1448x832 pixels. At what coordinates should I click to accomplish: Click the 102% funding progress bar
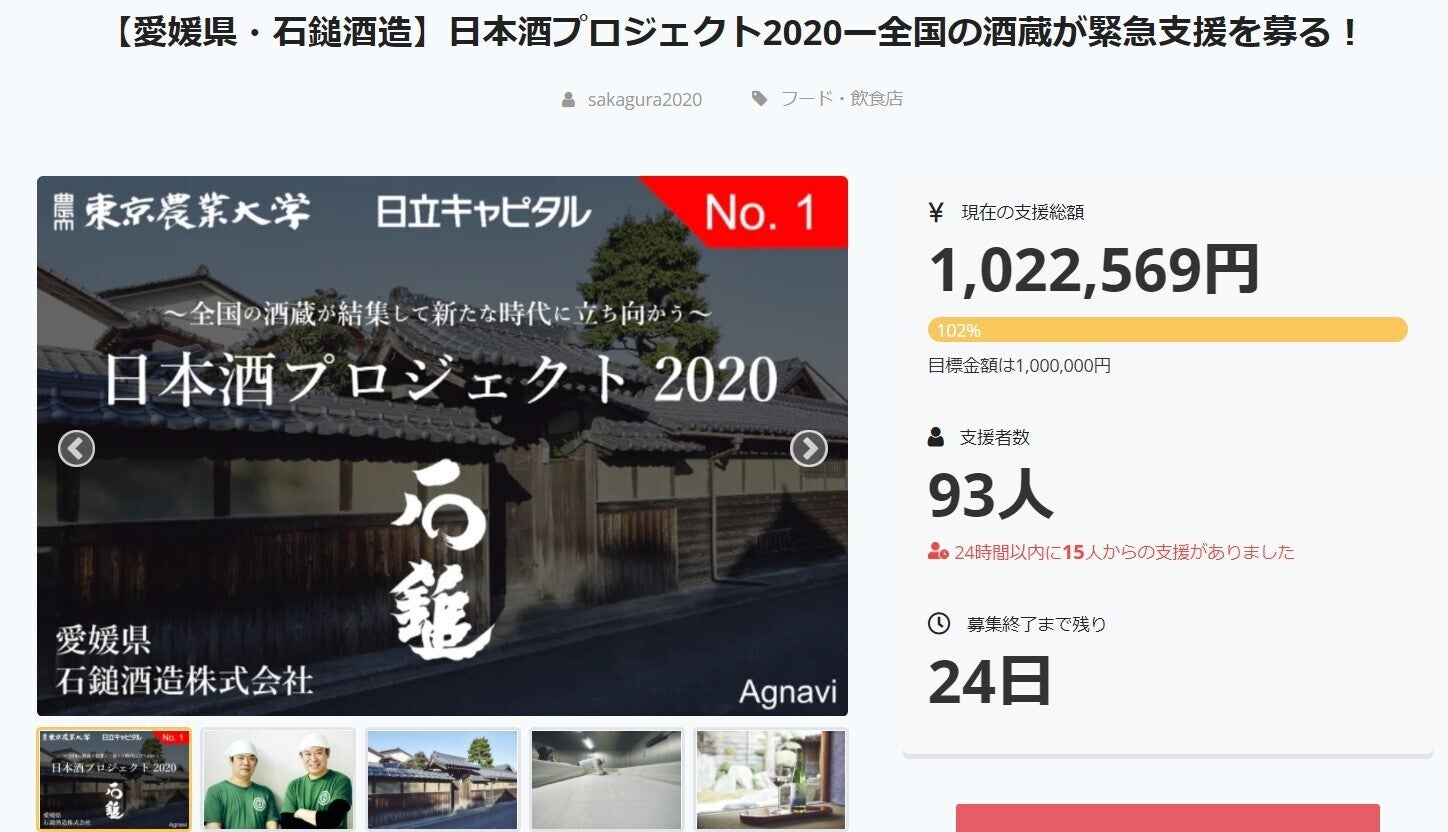pyautogui.click(x=1167, y=330)
